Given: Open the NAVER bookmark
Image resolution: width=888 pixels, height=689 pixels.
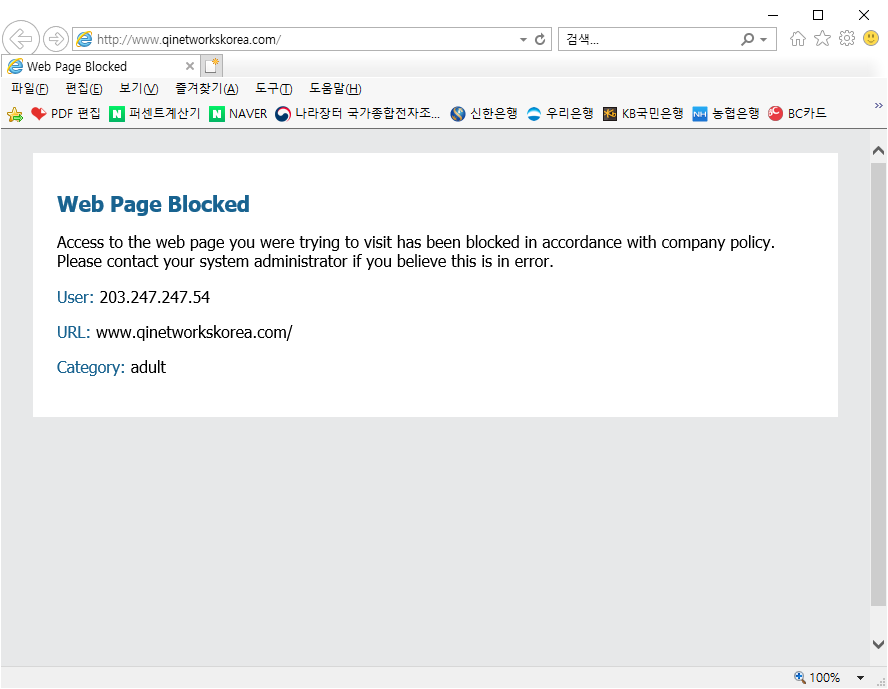Looking at the screenshot, I should (x=238, y=114).
